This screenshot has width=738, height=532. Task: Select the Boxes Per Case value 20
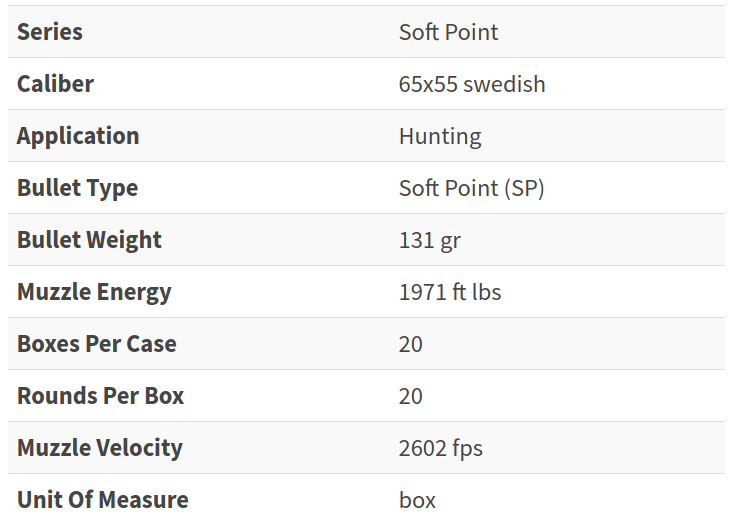click(411, 344)
